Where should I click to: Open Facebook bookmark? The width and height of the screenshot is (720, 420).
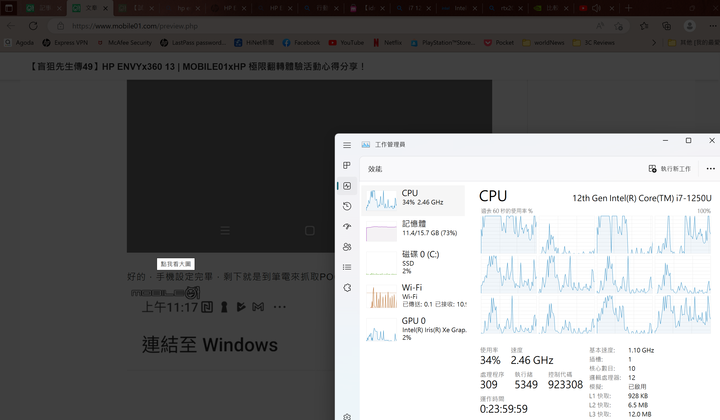click(x=301, y=43)
